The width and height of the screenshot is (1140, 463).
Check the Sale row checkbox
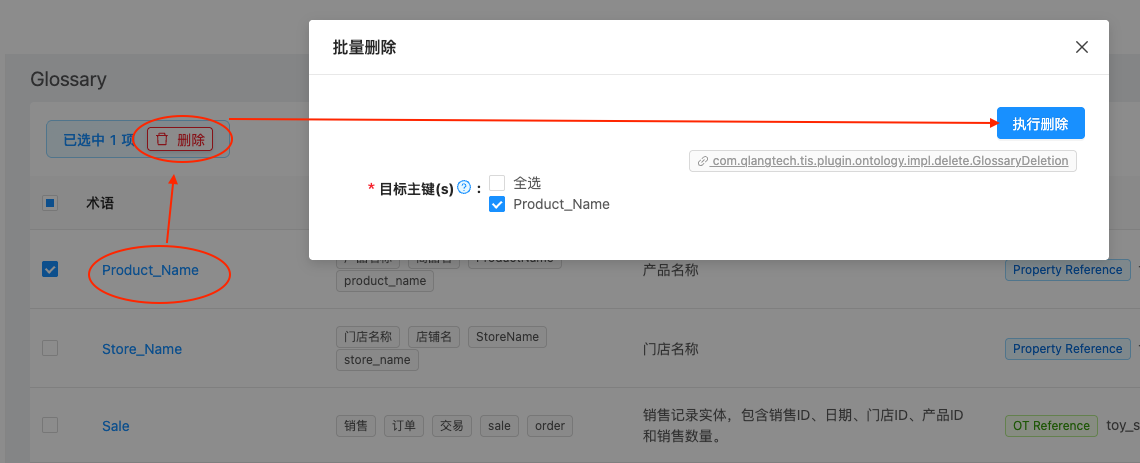pyautogui.click(x=49, y=425)
